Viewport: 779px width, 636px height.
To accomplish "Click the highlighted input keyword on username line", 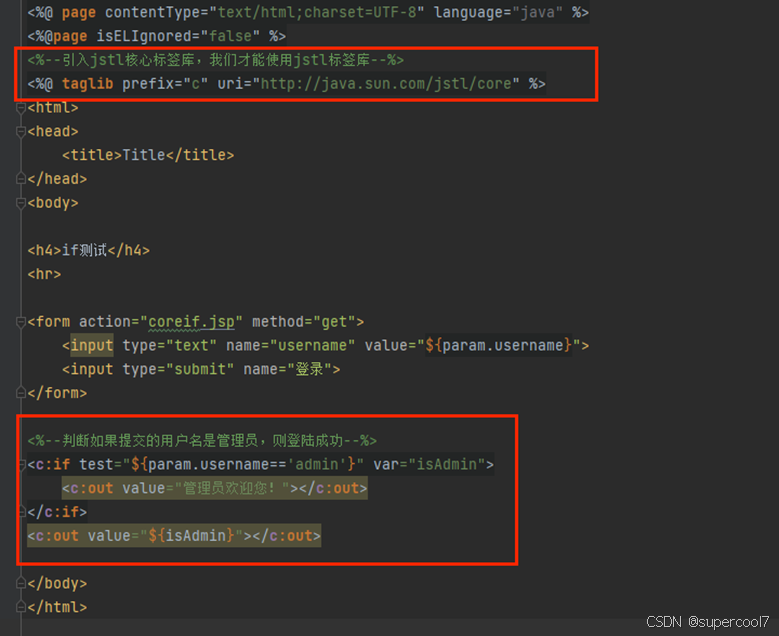I will [x=92, y=345].
